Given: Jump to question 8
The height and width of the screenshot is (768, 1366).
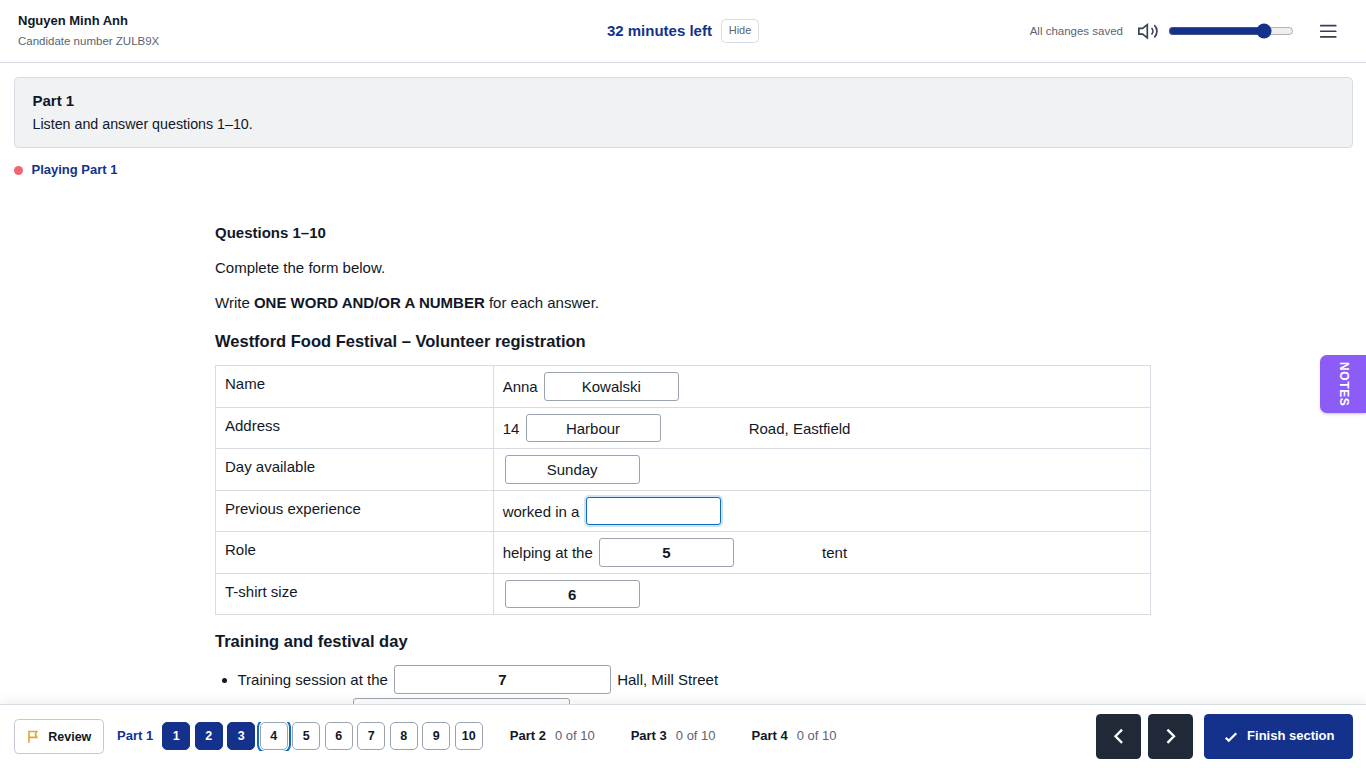Looking at the screenshot, I should click(404, 736).
